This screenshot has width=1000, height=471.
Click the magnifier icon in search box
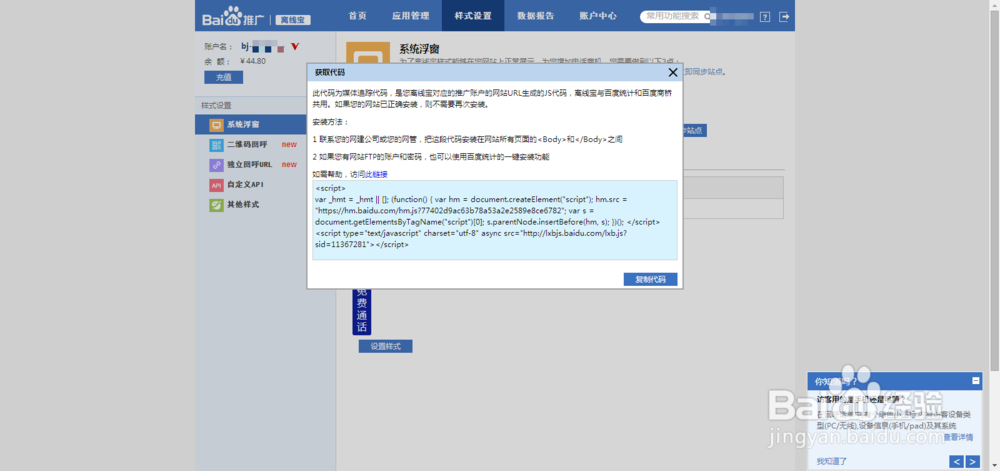(707, 17)
